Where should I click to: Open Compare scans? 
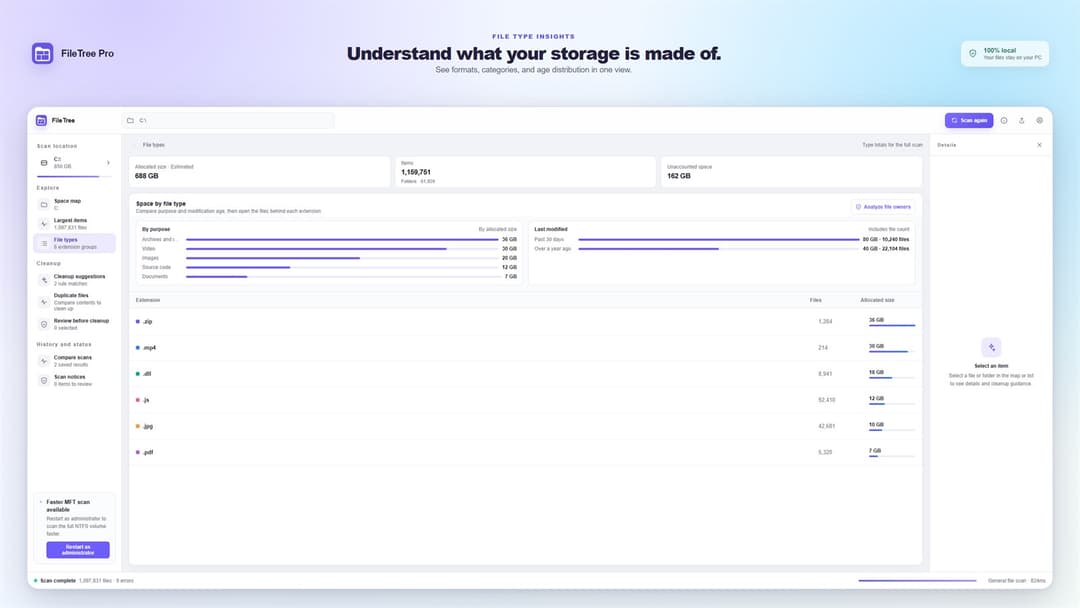coord(74,361)
